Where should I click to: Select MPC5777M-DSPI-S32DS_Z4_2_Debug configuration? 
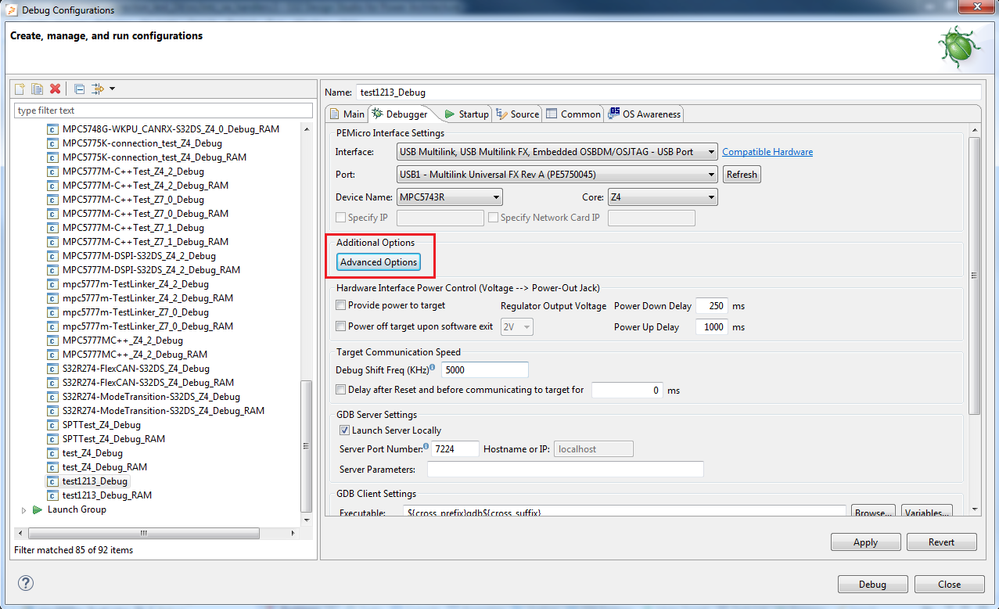[139, 256]
